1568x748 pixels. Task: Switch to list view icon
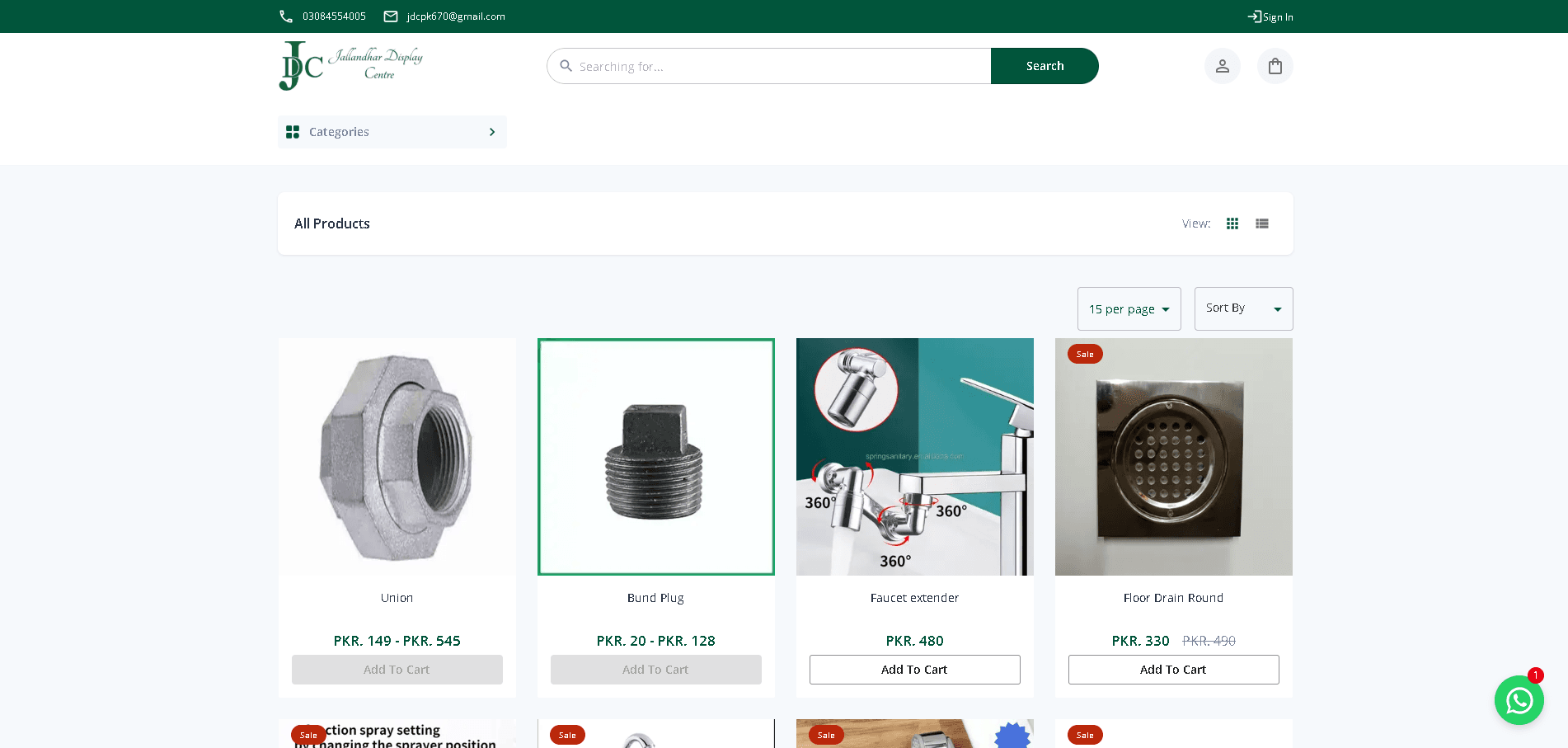1262,223
